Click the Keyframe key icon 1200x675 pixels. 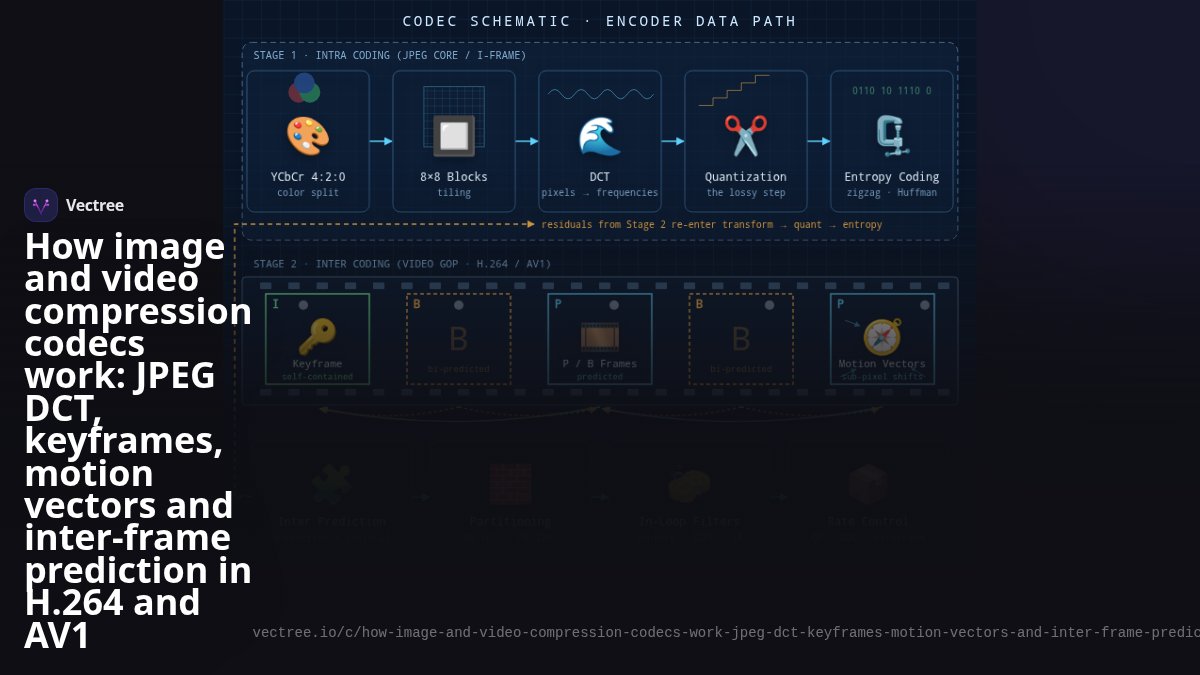tap(317, 337)
